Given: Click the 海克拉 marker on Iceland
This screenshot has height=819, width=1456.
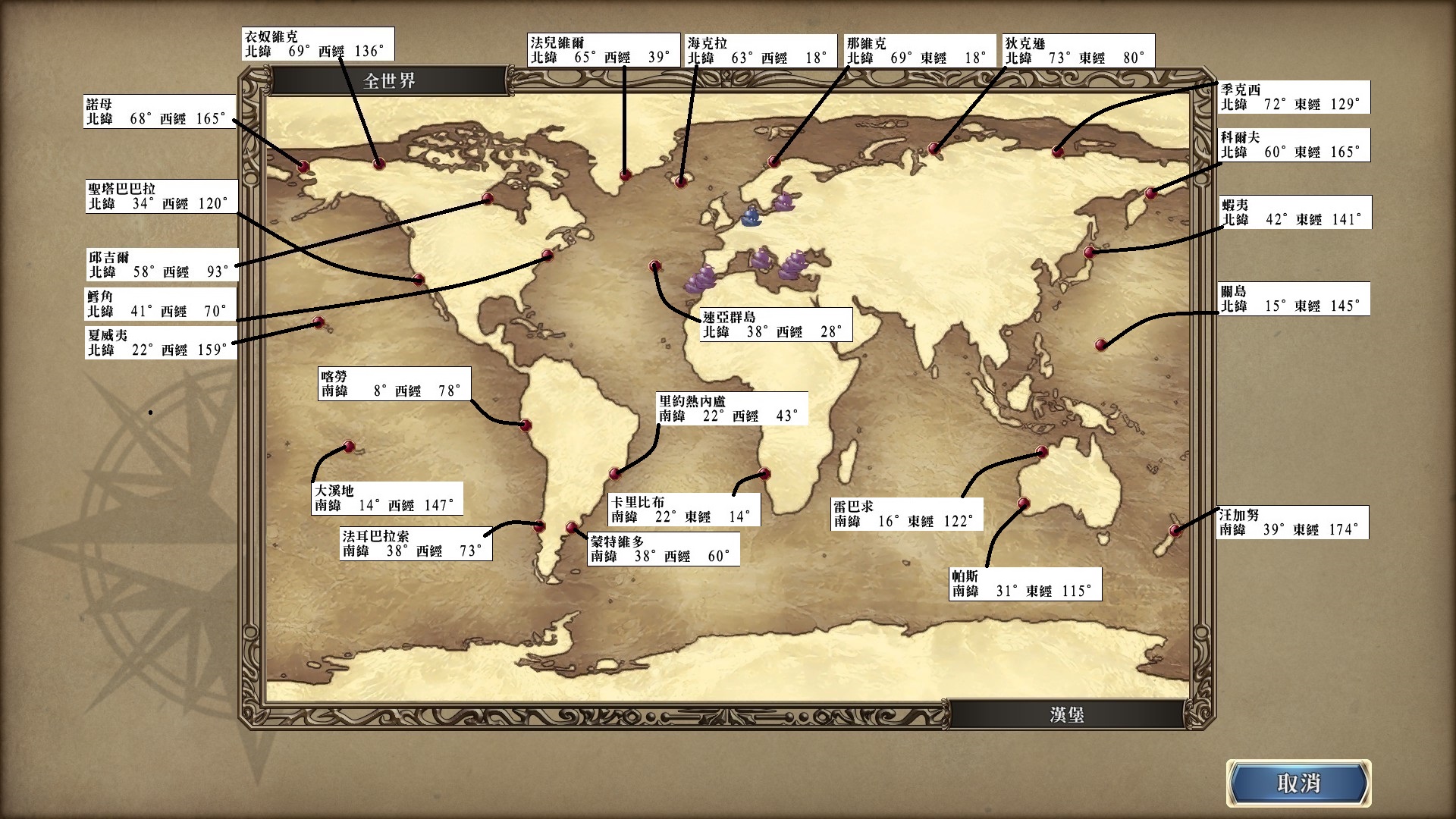Looking at the screenshot, I should click(x=681, y=181).
